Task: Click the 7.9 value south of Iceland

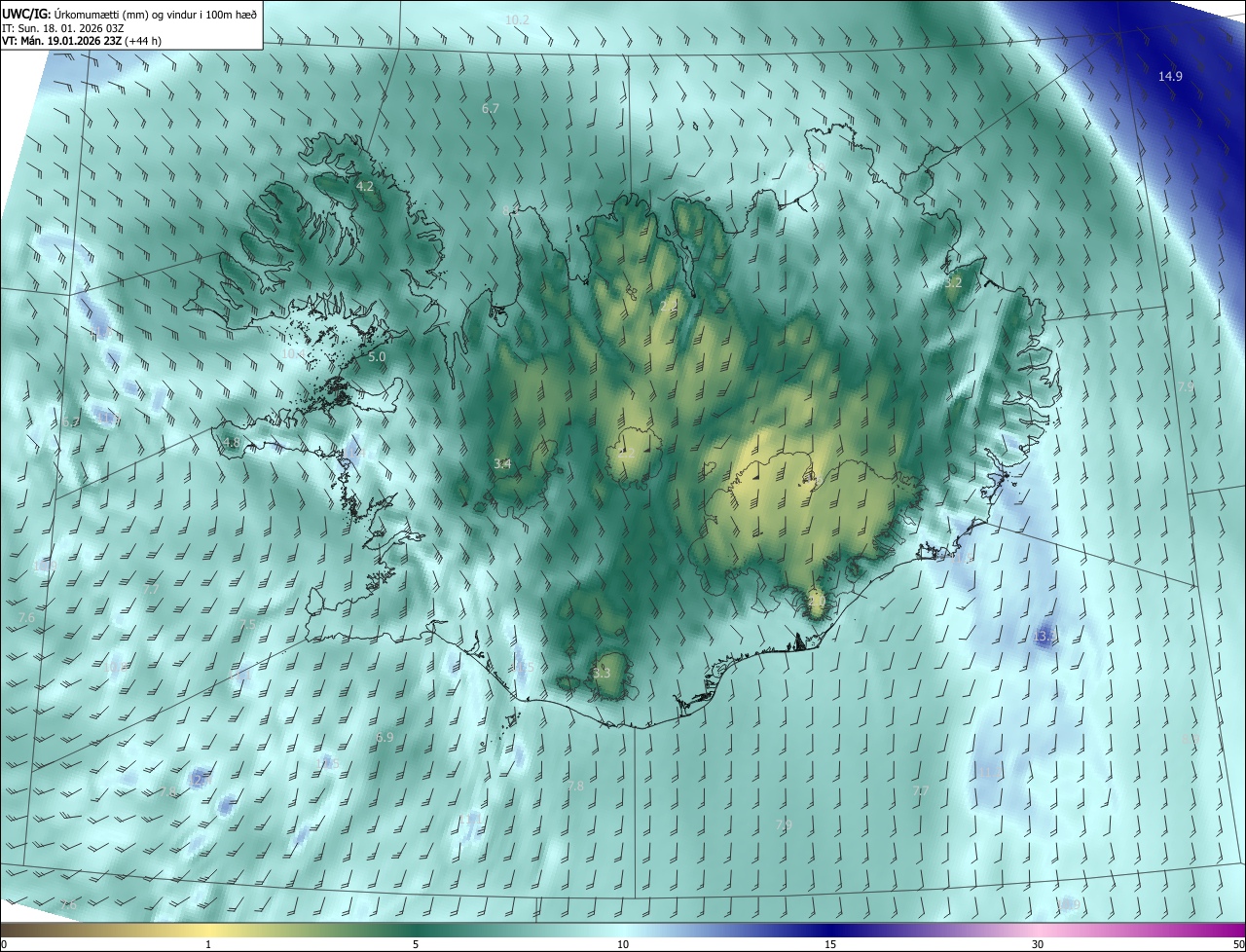Action: 784,825
